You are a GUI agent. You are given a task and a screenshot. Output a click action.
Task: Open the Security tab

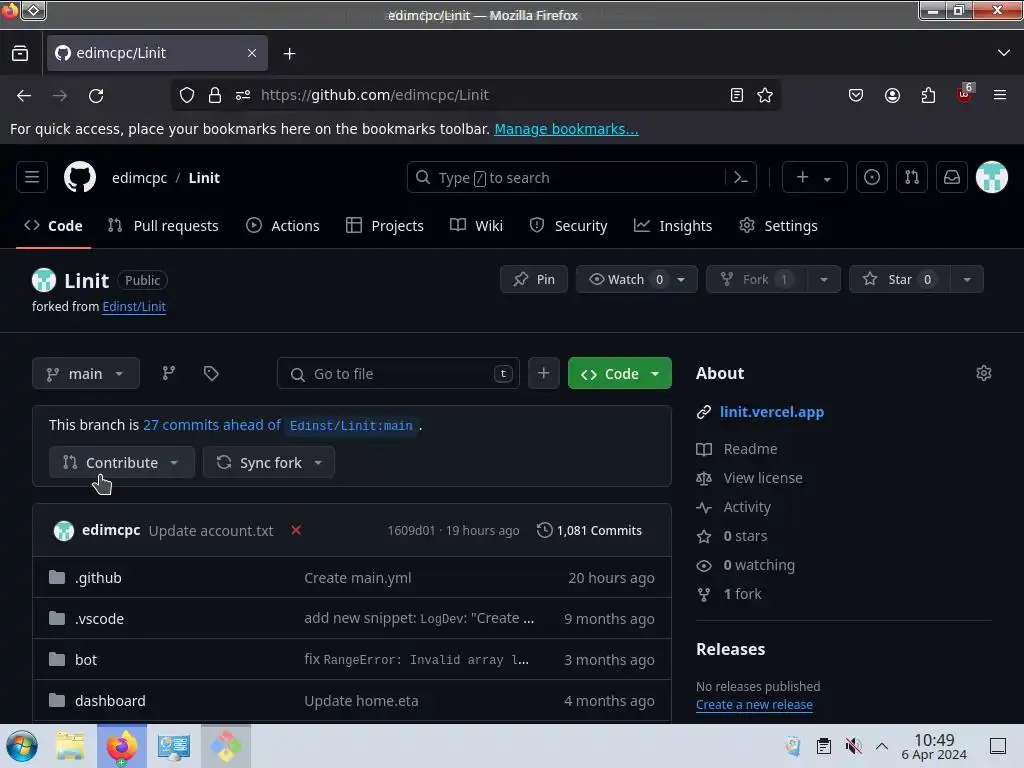(x=568, y=226)
